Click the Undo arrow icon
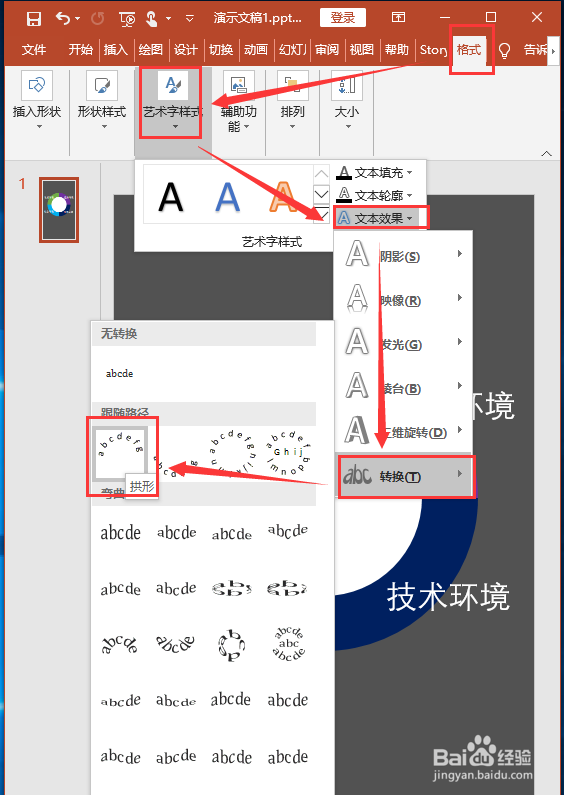564x795 pixels. (x=63, y=19)
